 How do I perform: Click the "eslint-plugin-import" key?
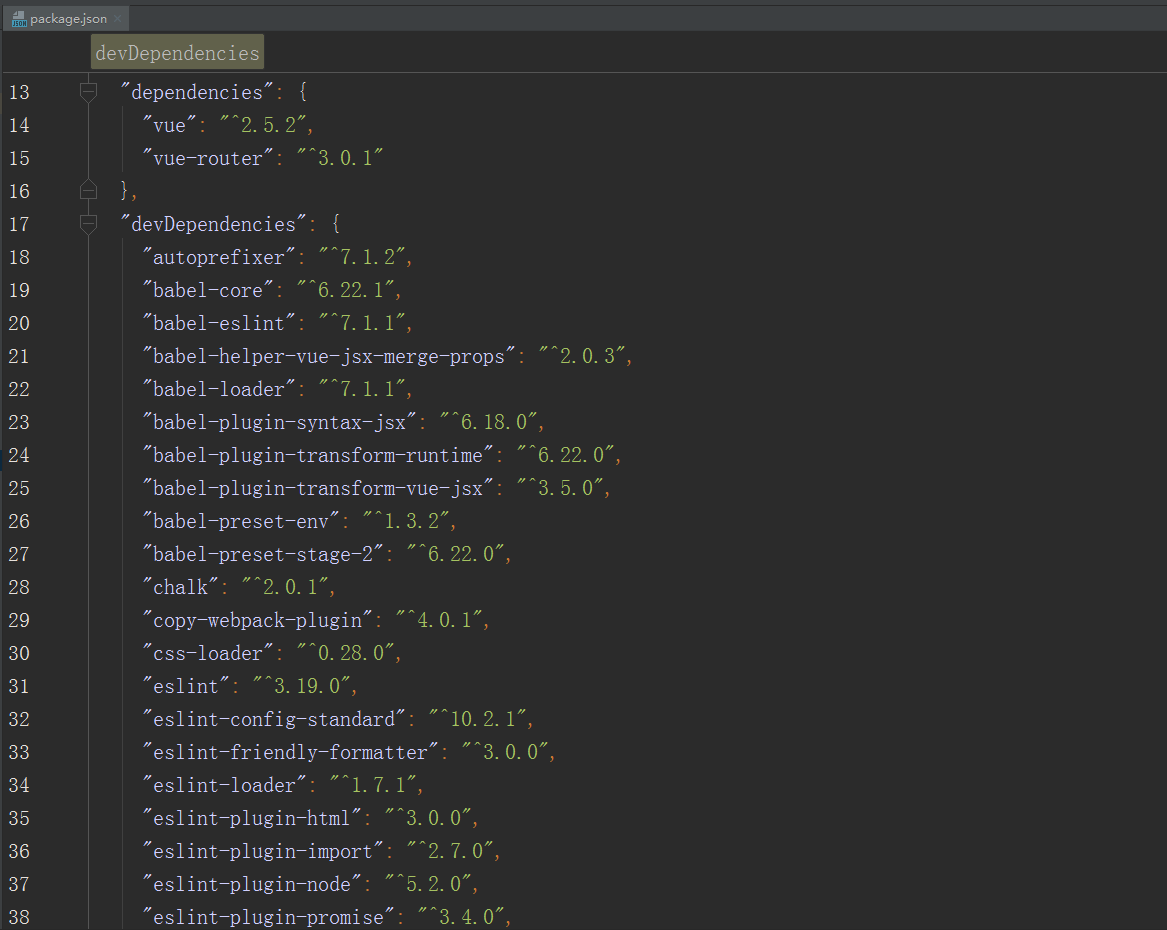coord(263,851)
